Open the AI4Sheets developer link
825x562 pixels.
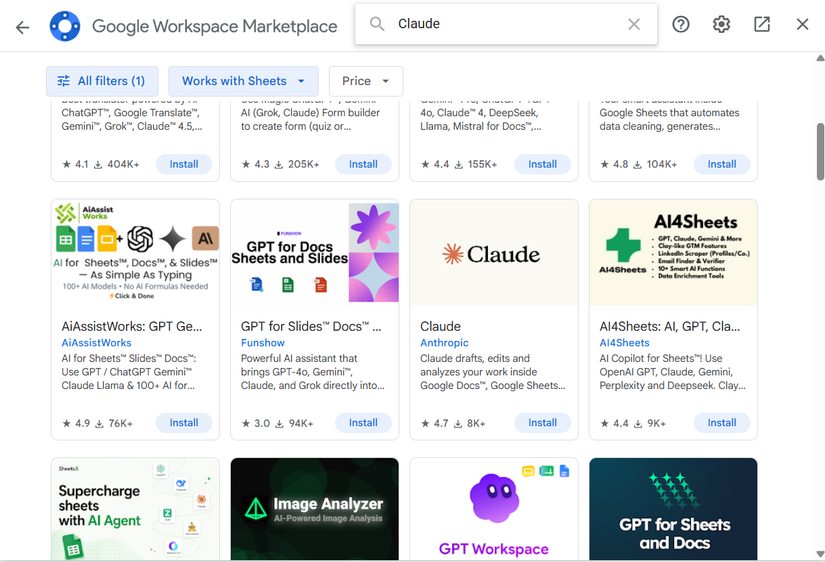coord(624,343)
